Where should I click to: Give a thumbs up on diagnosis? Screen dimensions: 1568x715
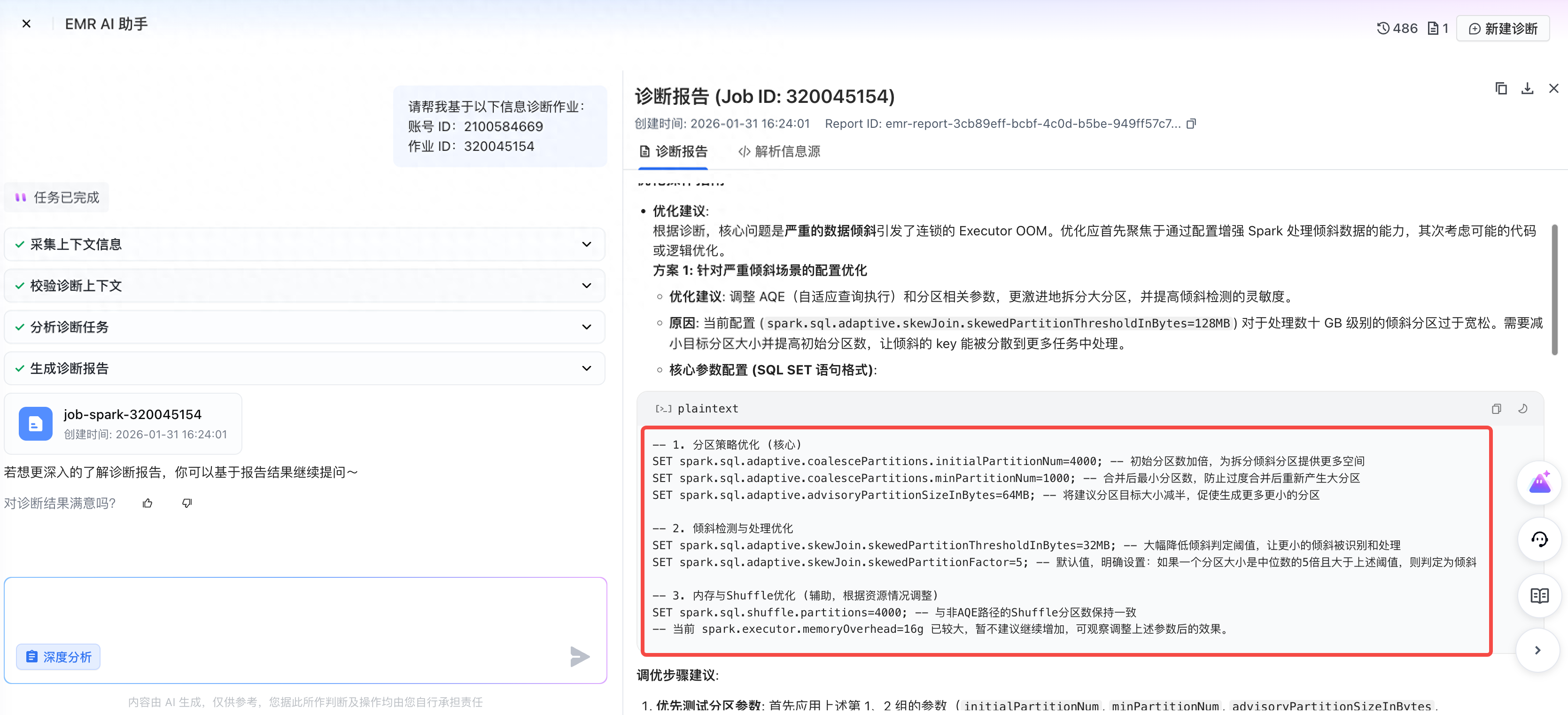pyautogui.click(x=147, y=503)
